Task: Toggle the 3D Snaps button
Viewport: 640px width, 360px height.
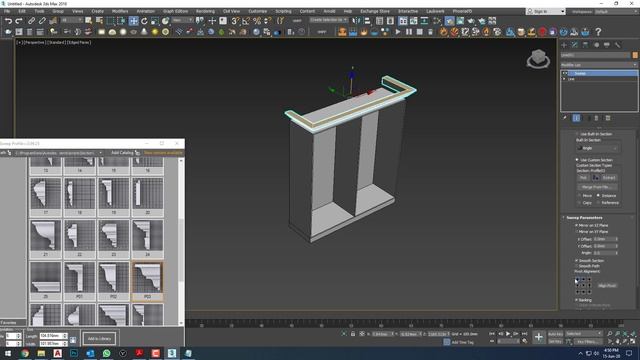Action: (236, 21)
